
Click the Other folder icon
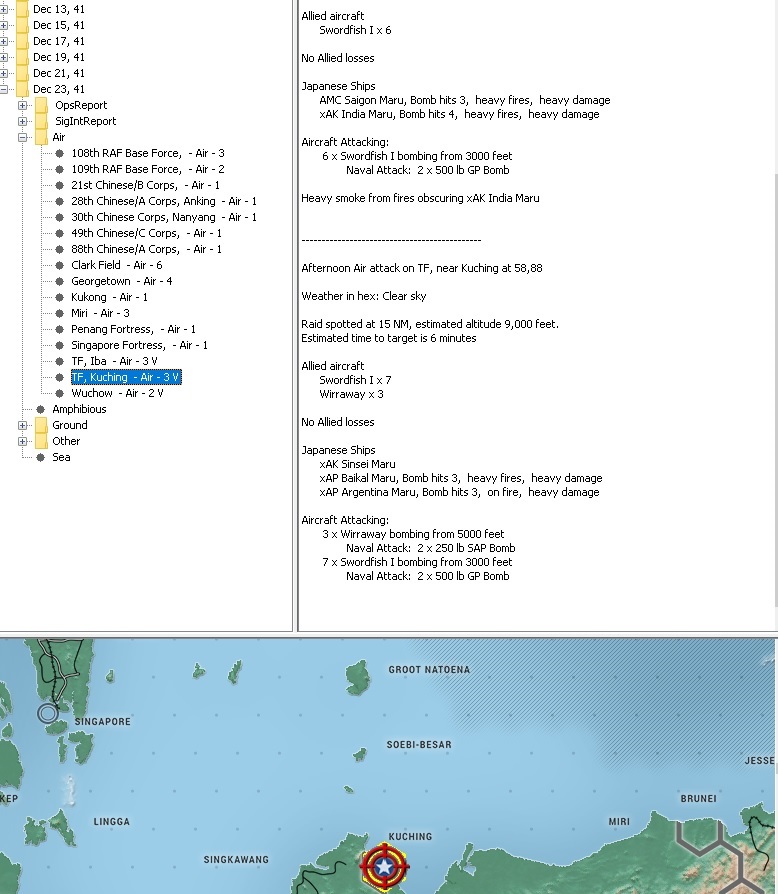(41, 441)
